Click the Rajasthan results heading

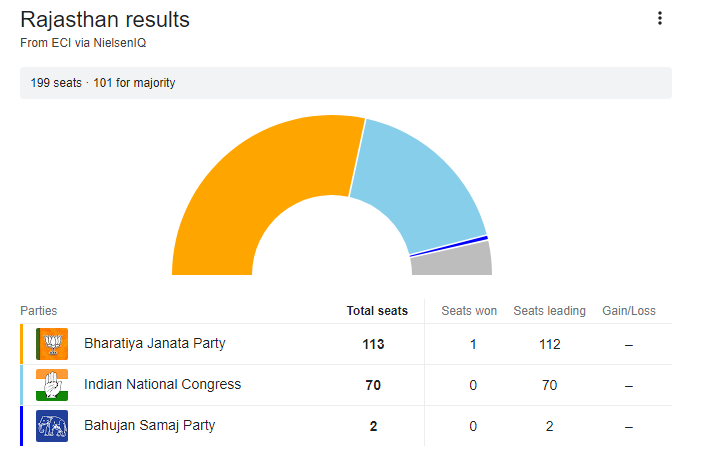coord(105,20)
